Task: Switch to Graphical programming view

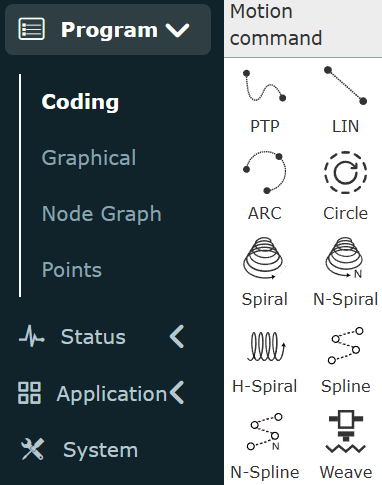Action: point(89,157)
